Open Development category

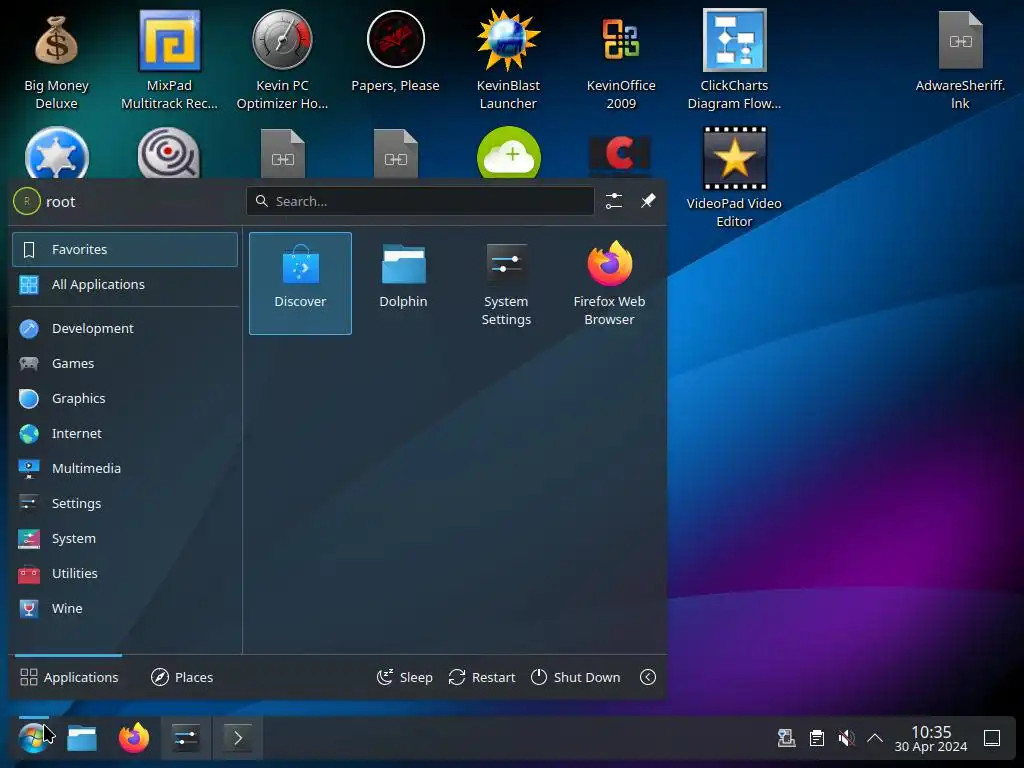pyautogui.click(x=125, y=328)
